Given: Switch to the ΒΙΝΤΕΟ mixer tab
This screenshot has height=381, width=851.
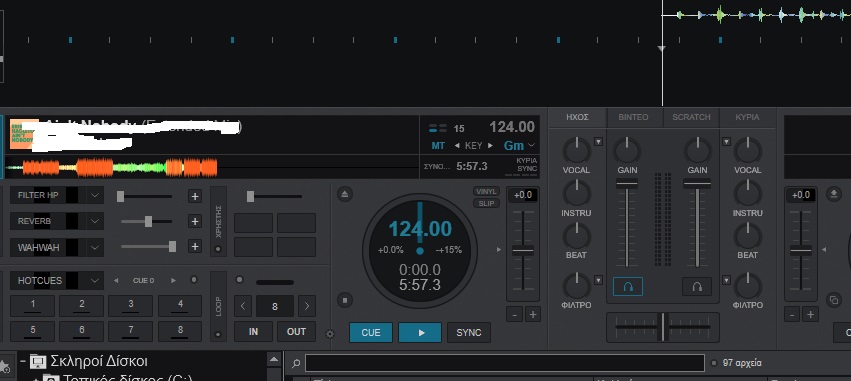Looking at the screenshot, I should [x=633, y=117].
